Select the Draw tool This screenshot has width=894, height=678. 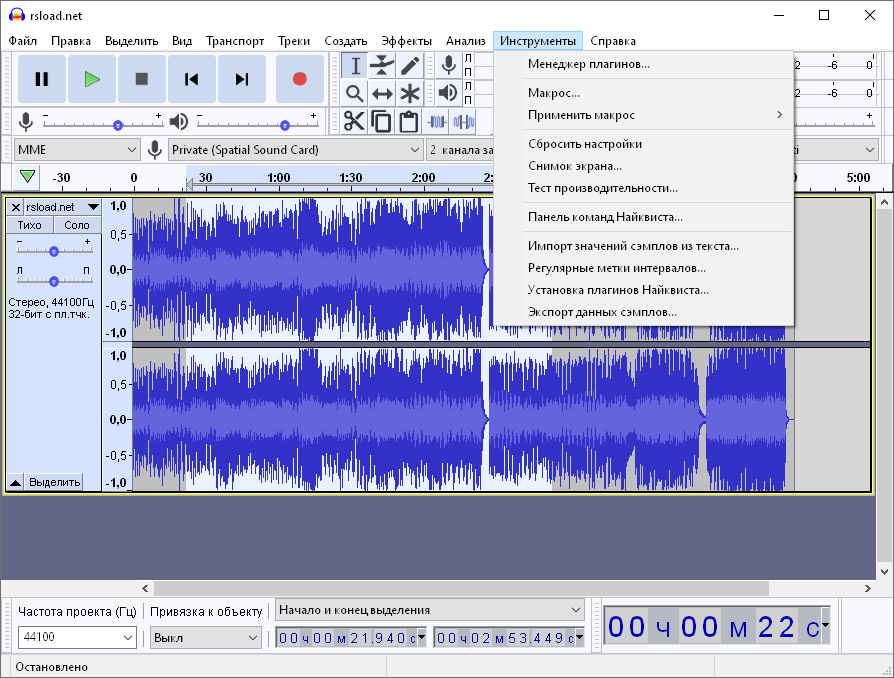coord(411,65)
